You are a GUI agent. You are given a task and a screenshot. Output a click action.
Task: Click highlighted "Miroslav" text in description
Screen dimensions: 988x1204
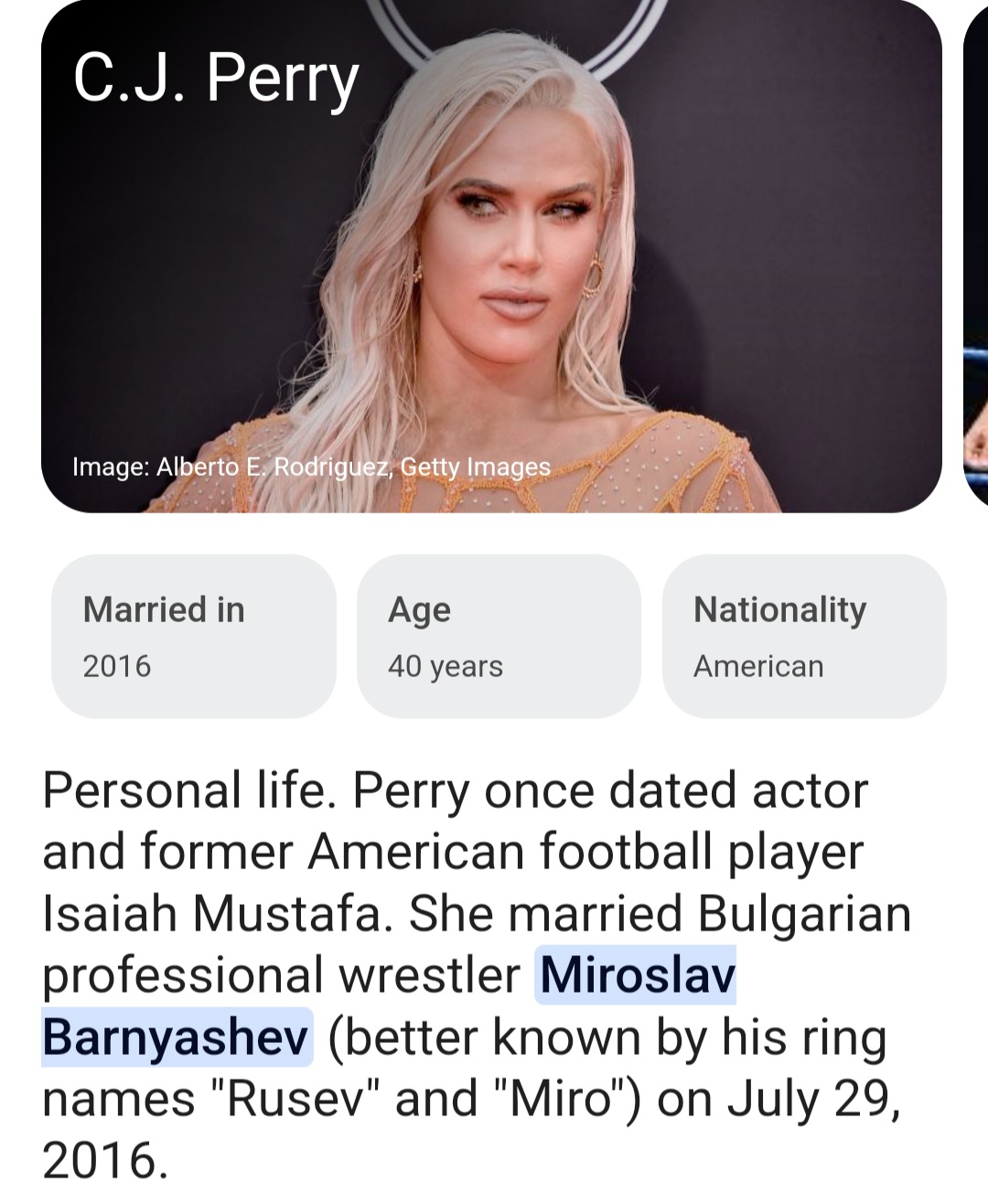coord(637,974)
